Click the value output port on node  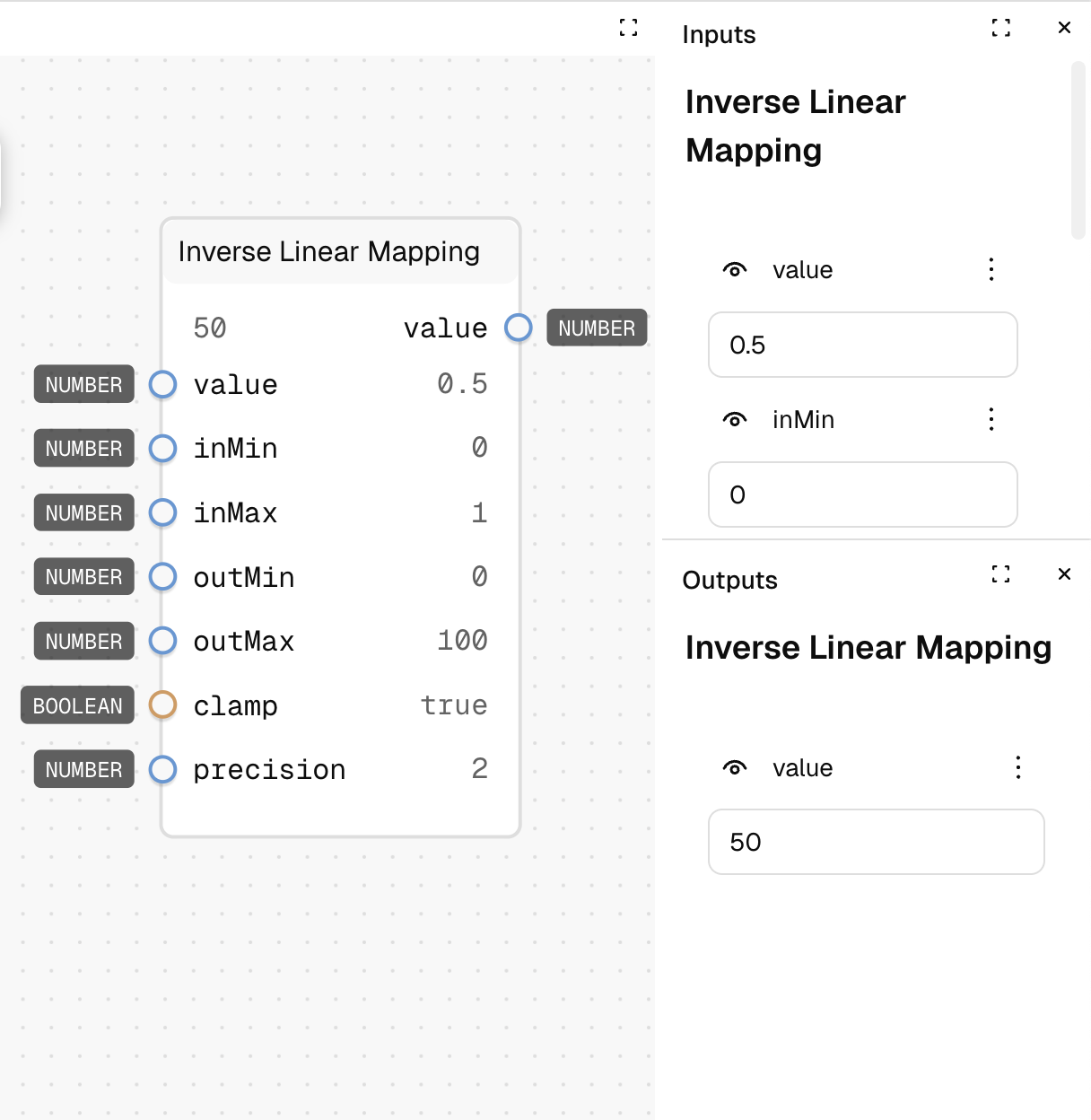pyautogui.click(x=519, y=328)
